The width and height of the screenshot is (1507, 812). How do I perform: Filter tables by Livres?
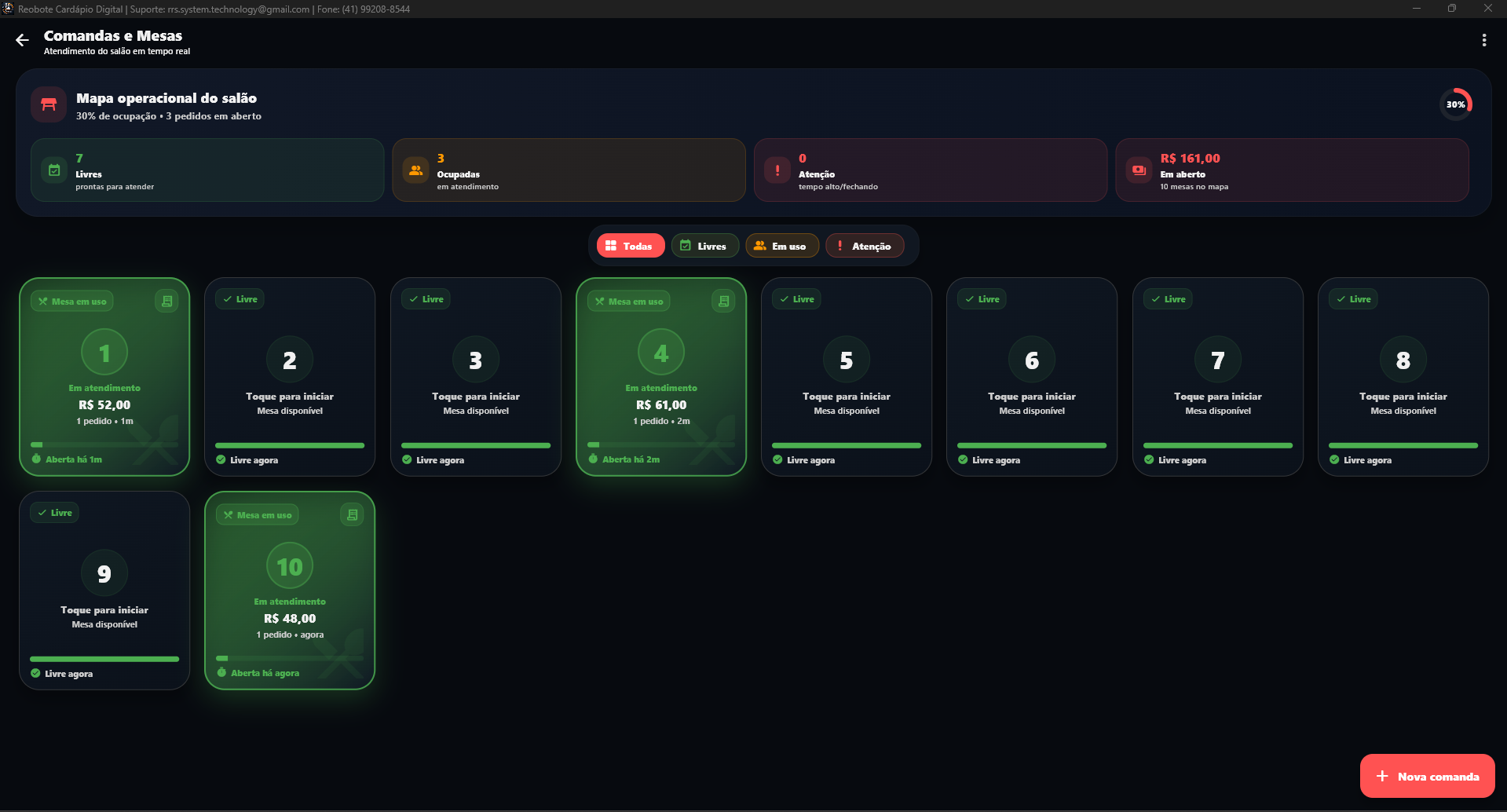pos(704,246)
